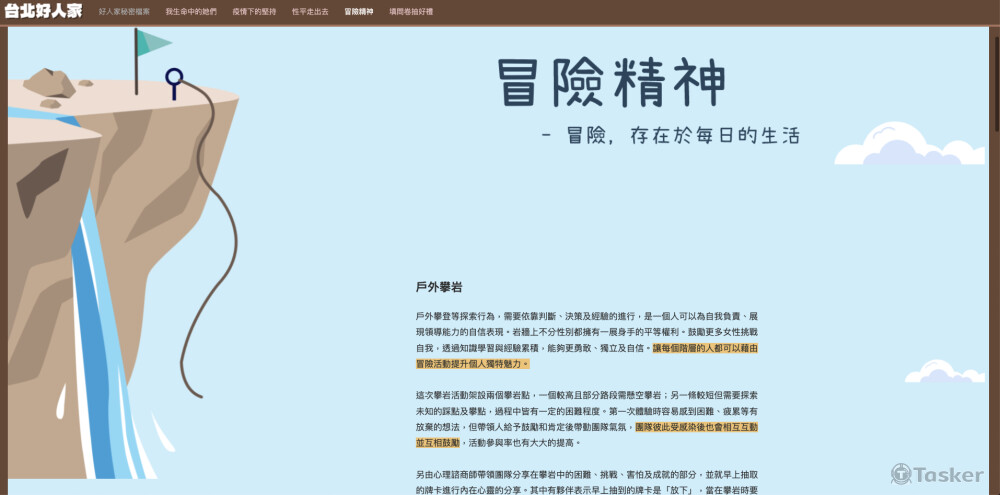Screen dimensions: 1000x495
Task: Go to the 我生命中的她們 section
Action: pyautogui.click(x=190, y=12)
